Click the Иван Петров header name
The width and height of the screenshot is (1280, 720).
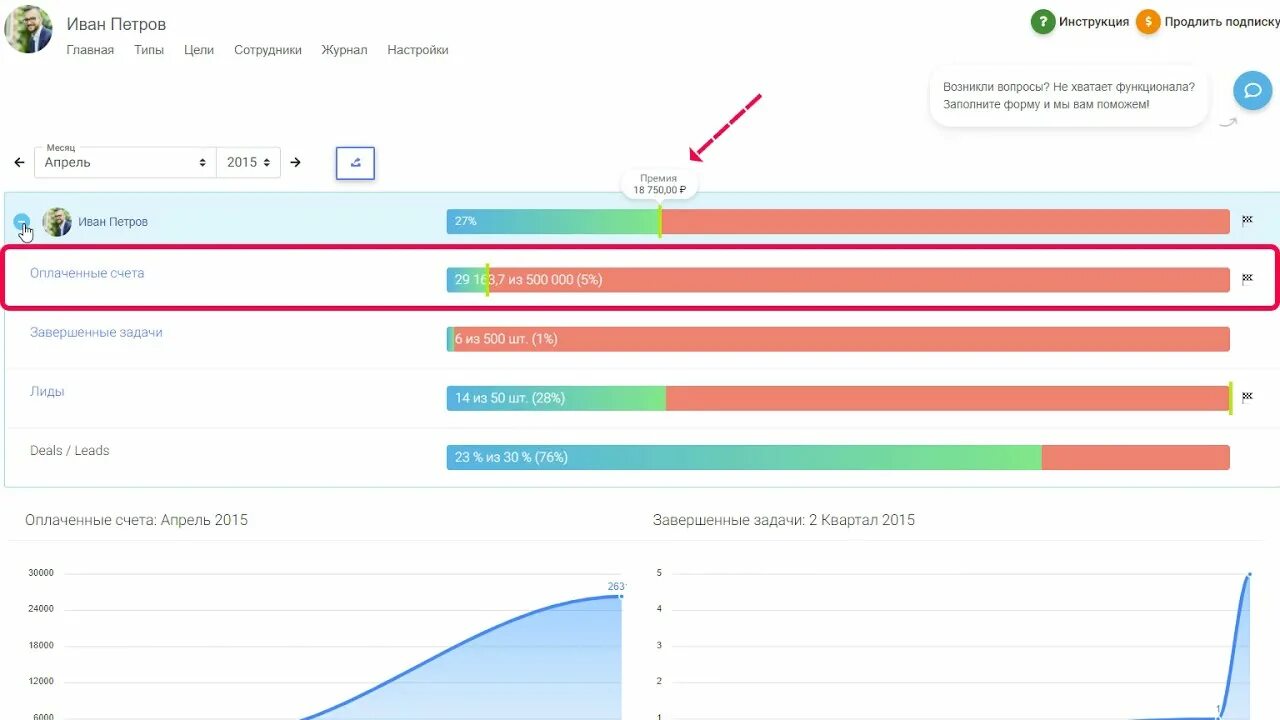coord(116,24)
